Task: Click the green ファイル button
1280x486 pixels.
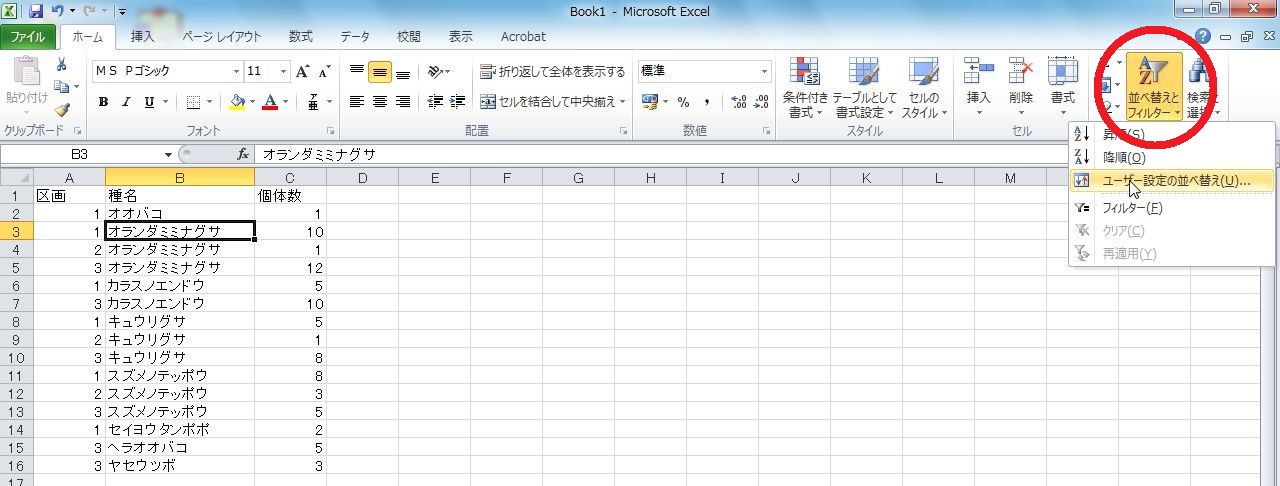Action: [x=27, y=37]
